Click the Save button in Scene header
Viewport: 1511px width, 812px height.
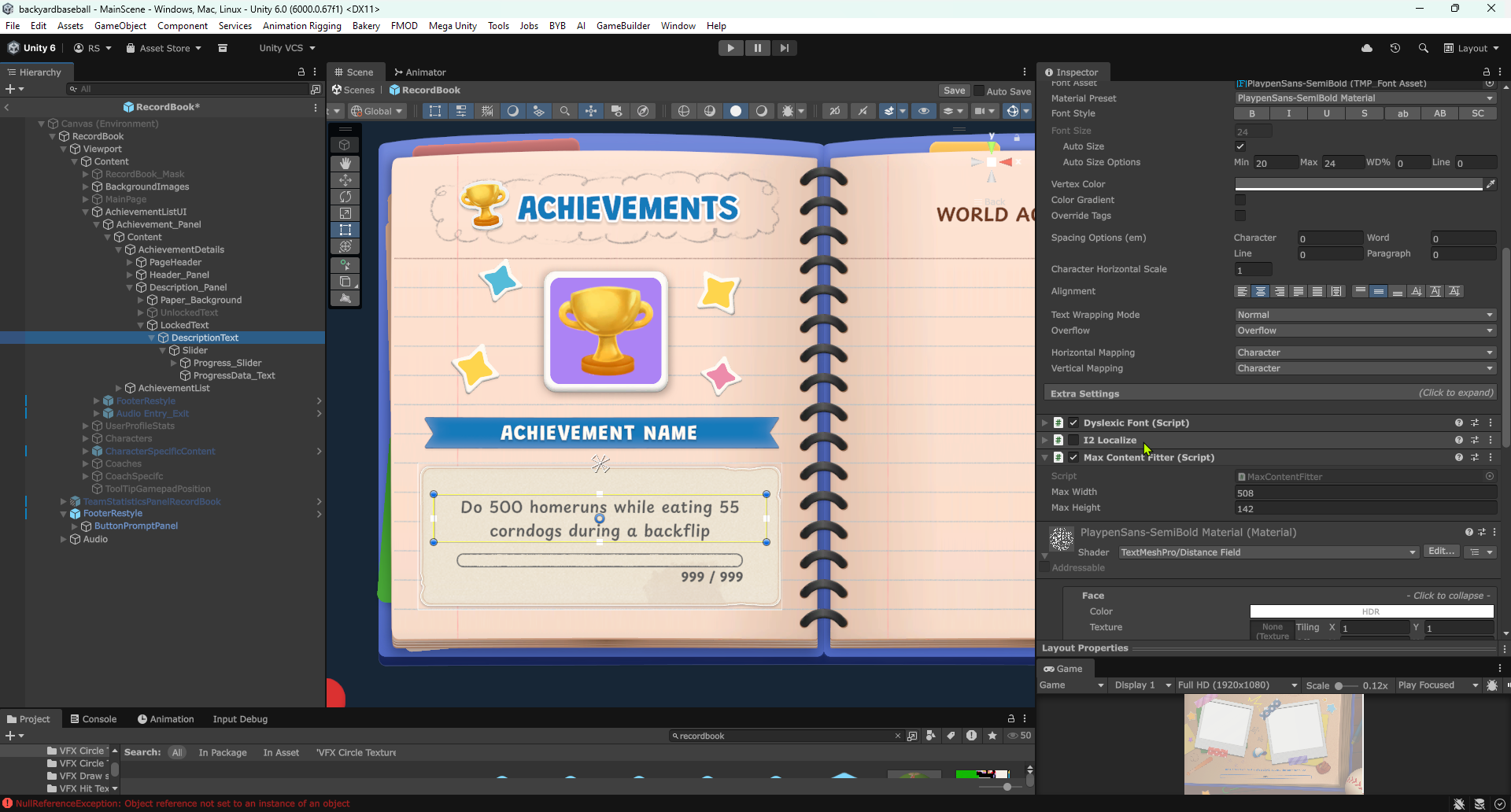coord(954,90)
